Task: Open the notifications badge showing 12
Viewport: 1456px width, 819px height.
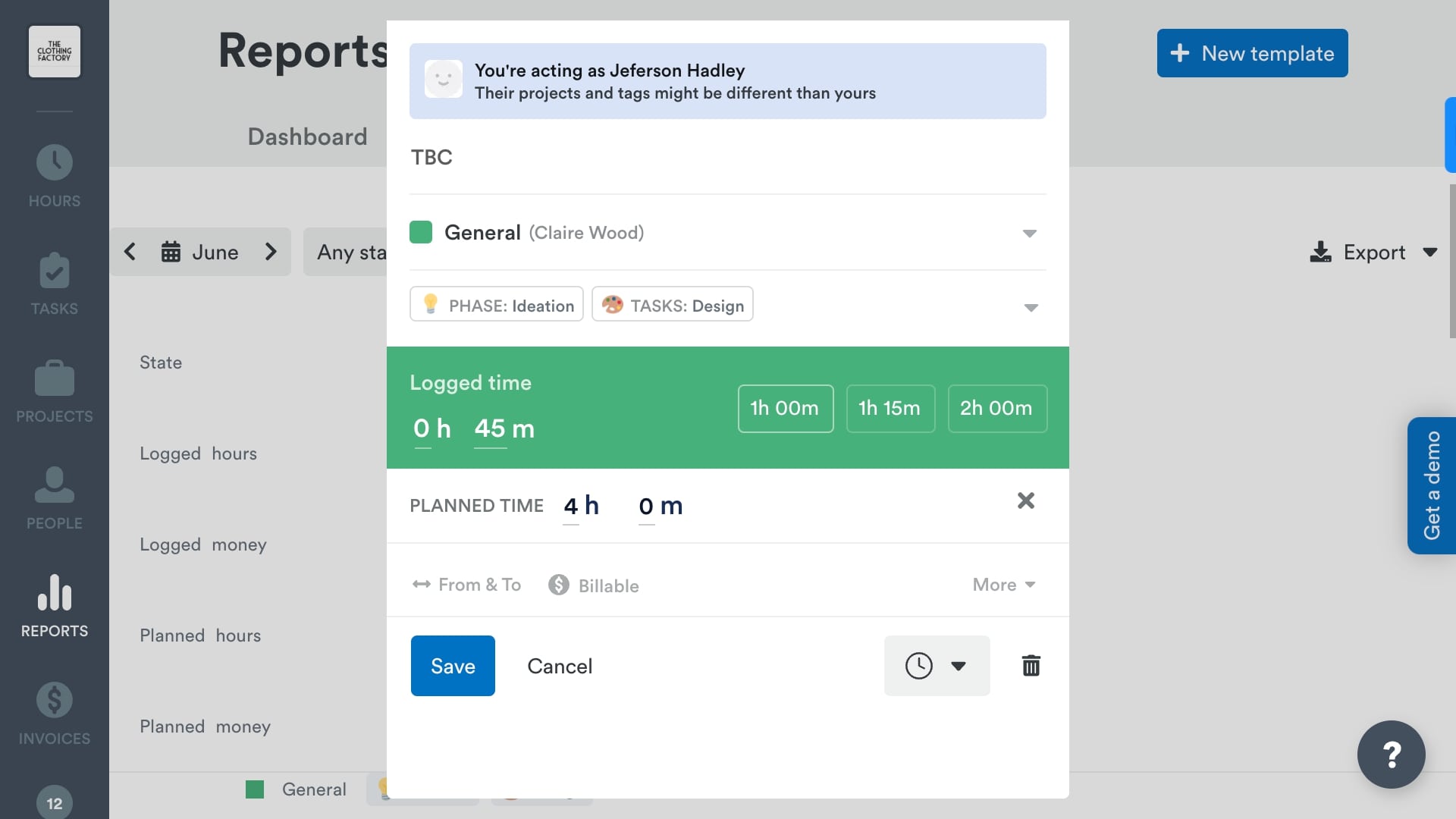Action: tap(55, 802)
